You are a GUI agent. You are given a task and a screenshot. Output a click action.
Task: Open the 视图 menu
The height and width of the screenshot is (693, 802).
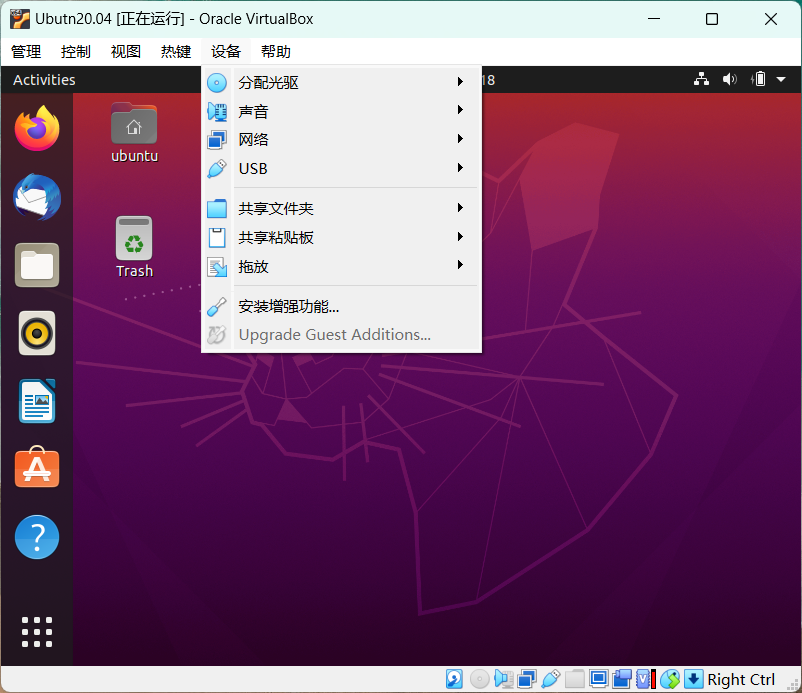126,52
